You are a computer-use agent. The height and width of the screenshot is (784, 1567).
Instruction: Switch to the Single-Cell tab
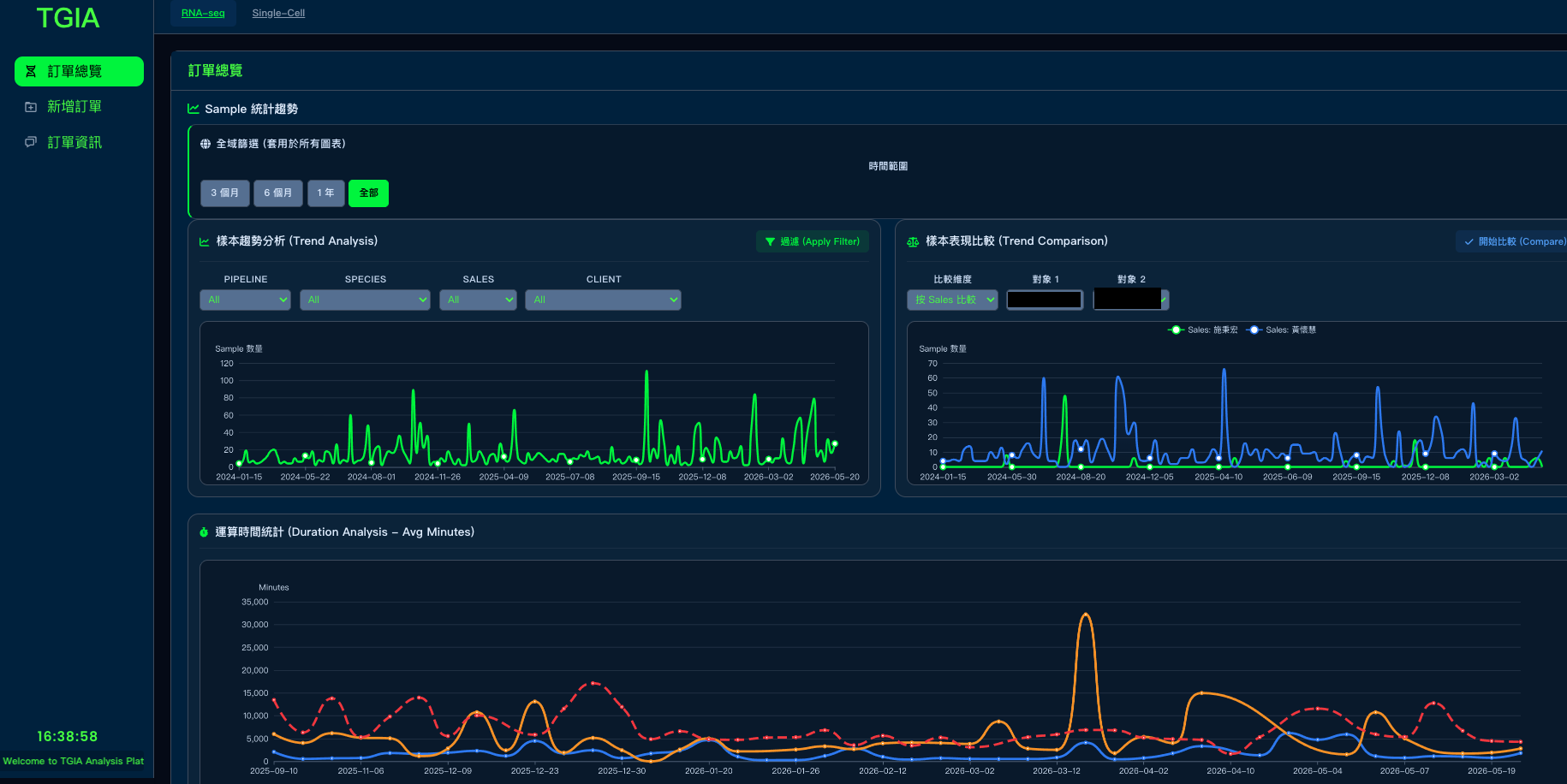click(x=278, y=13)
